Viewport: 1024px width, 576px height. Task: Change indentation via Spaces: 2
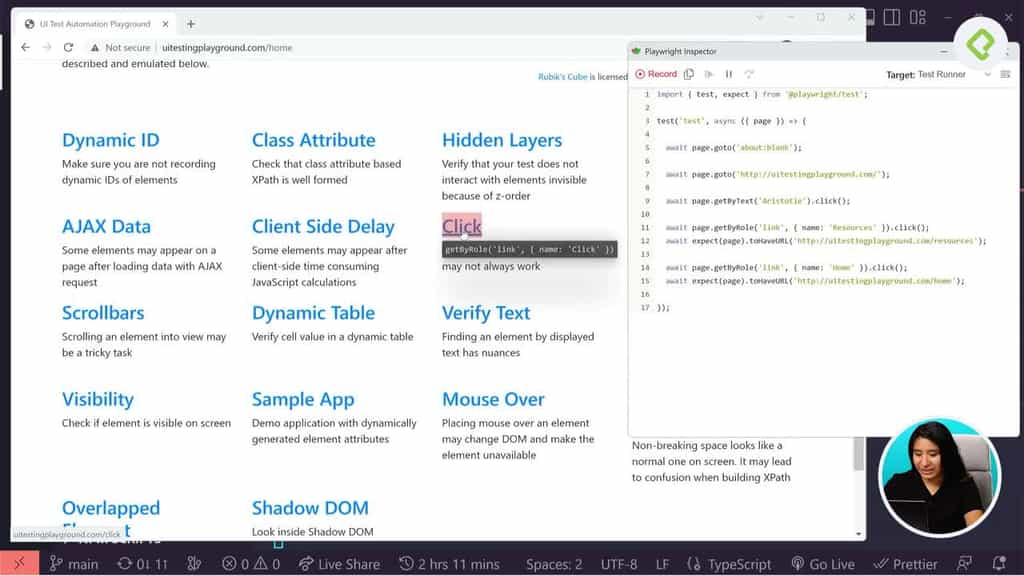(x=554, y=564)
